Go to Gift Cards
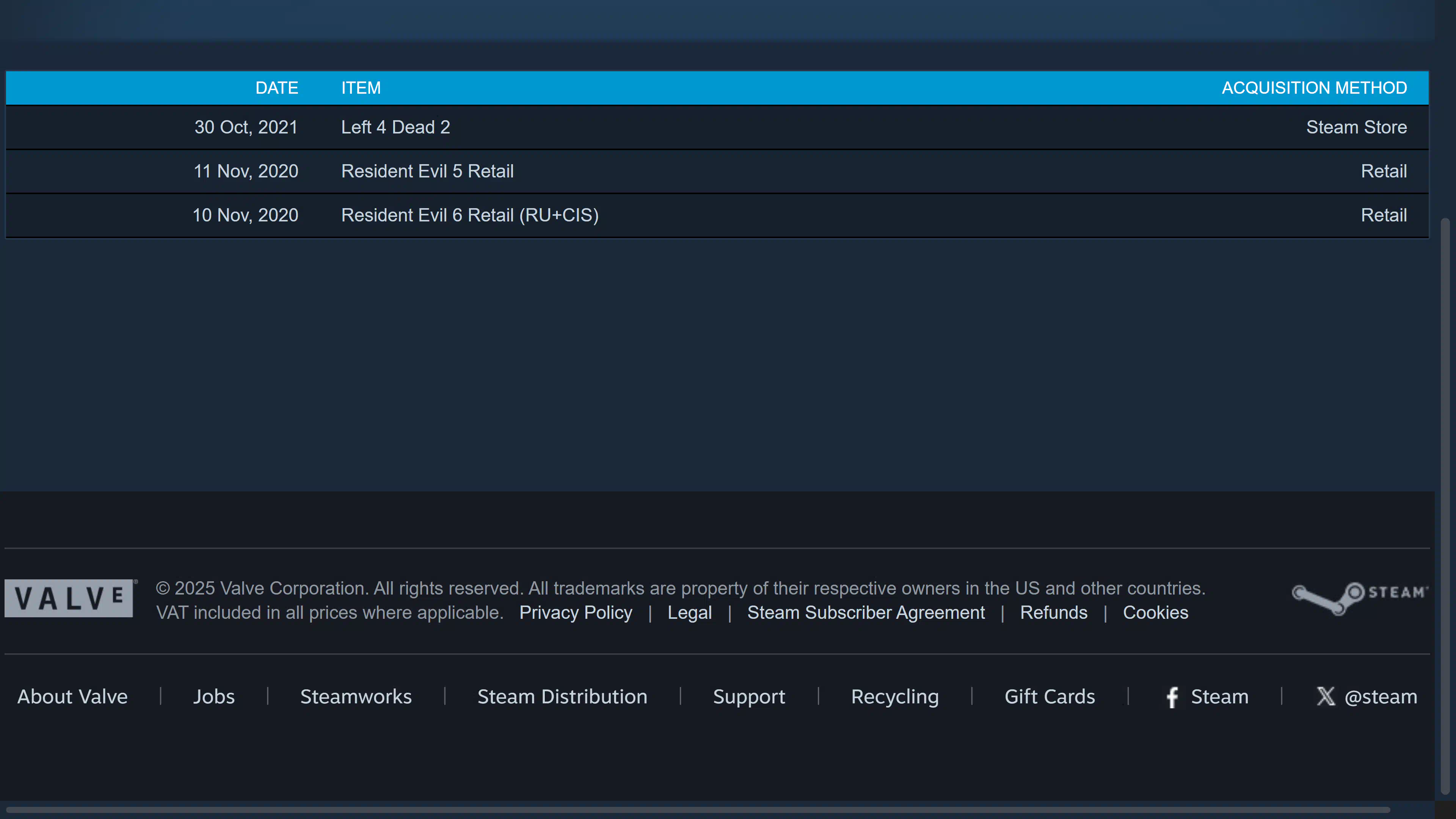This screenshot has width=1456, height=819. (x=1049, y=697)
